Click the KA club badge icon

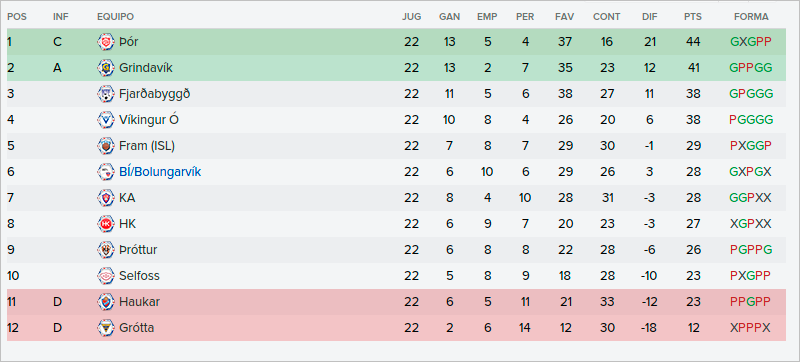point(106,198)
